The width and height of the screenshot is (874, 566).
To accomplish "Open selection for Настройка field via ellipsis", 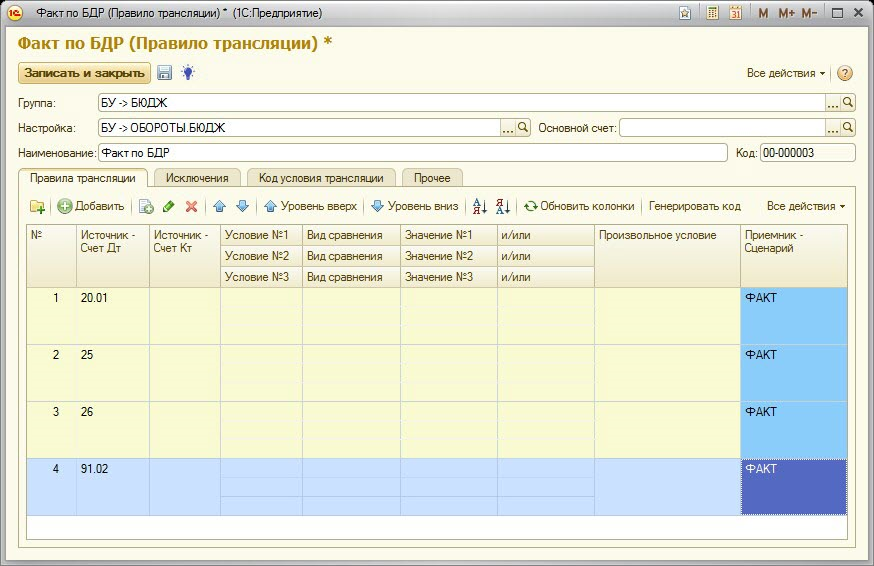I will coord(508,128).
